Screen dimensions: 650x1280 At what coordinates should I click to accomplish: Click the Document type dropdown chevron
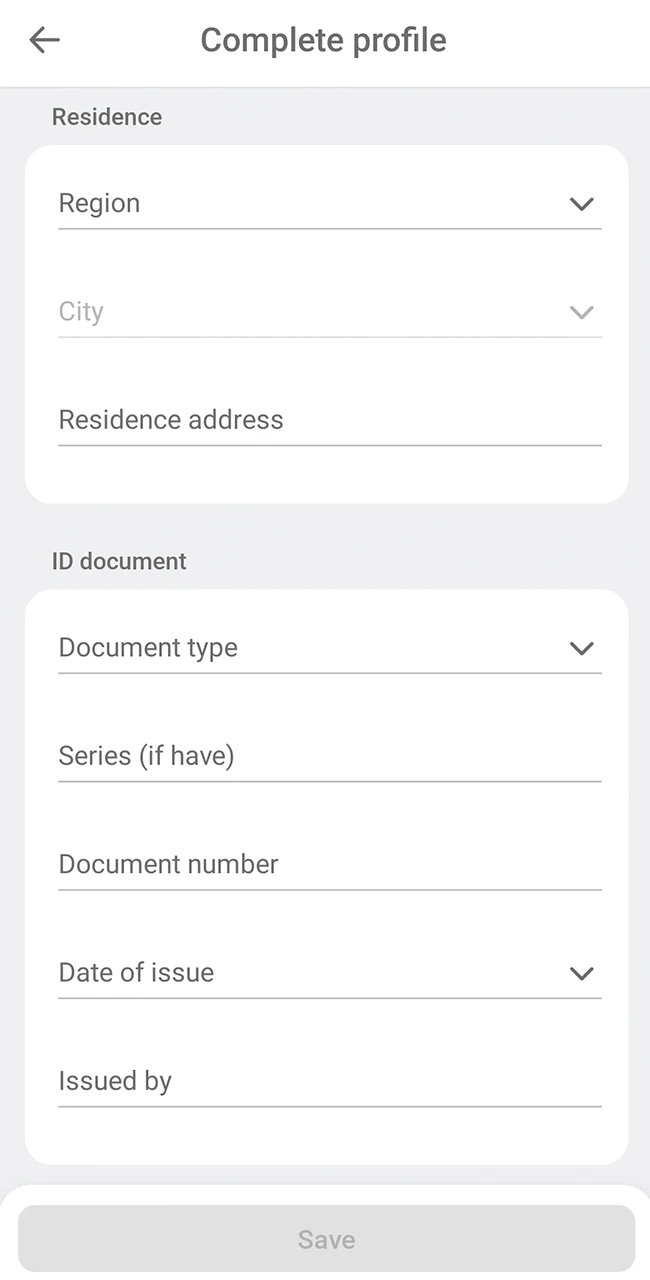coord(581,648)
